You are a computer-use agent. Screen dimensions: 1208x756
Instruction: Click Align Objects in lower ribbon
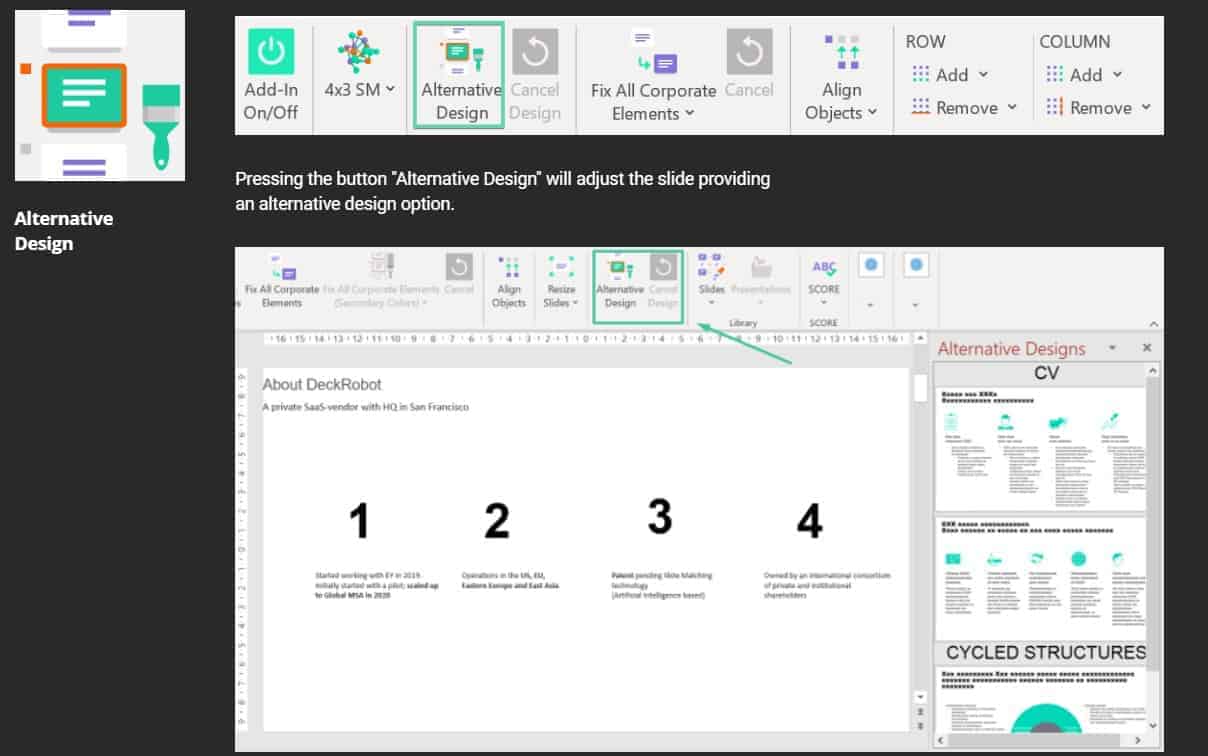click(509, 281)
